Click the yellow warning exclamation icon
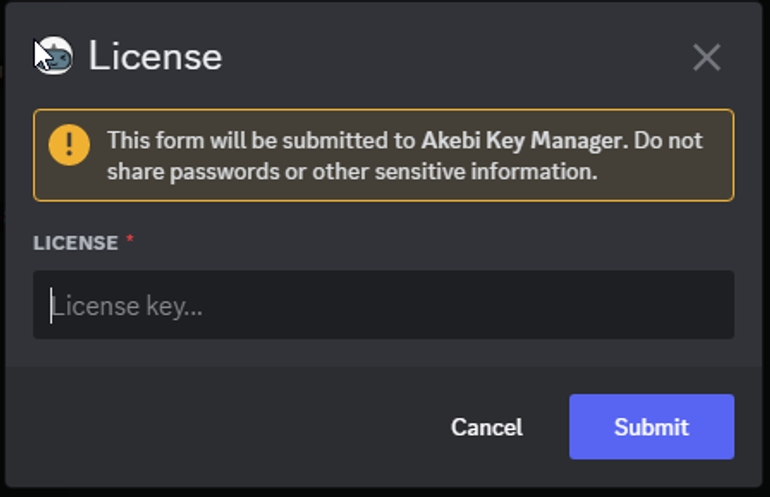 click(69, 145)
